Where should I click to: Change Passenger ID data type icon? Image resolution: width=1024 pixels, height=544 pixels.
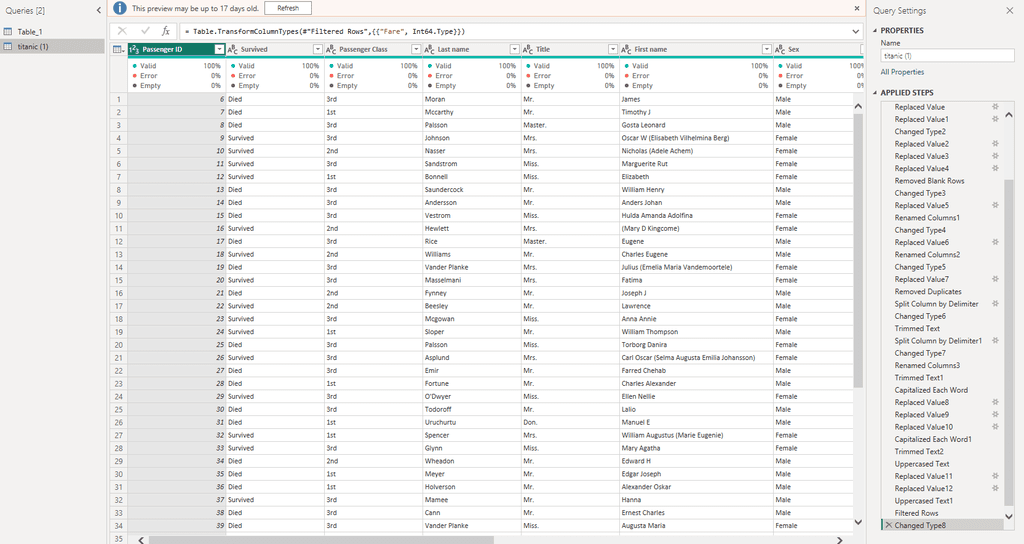pos(135,50)
